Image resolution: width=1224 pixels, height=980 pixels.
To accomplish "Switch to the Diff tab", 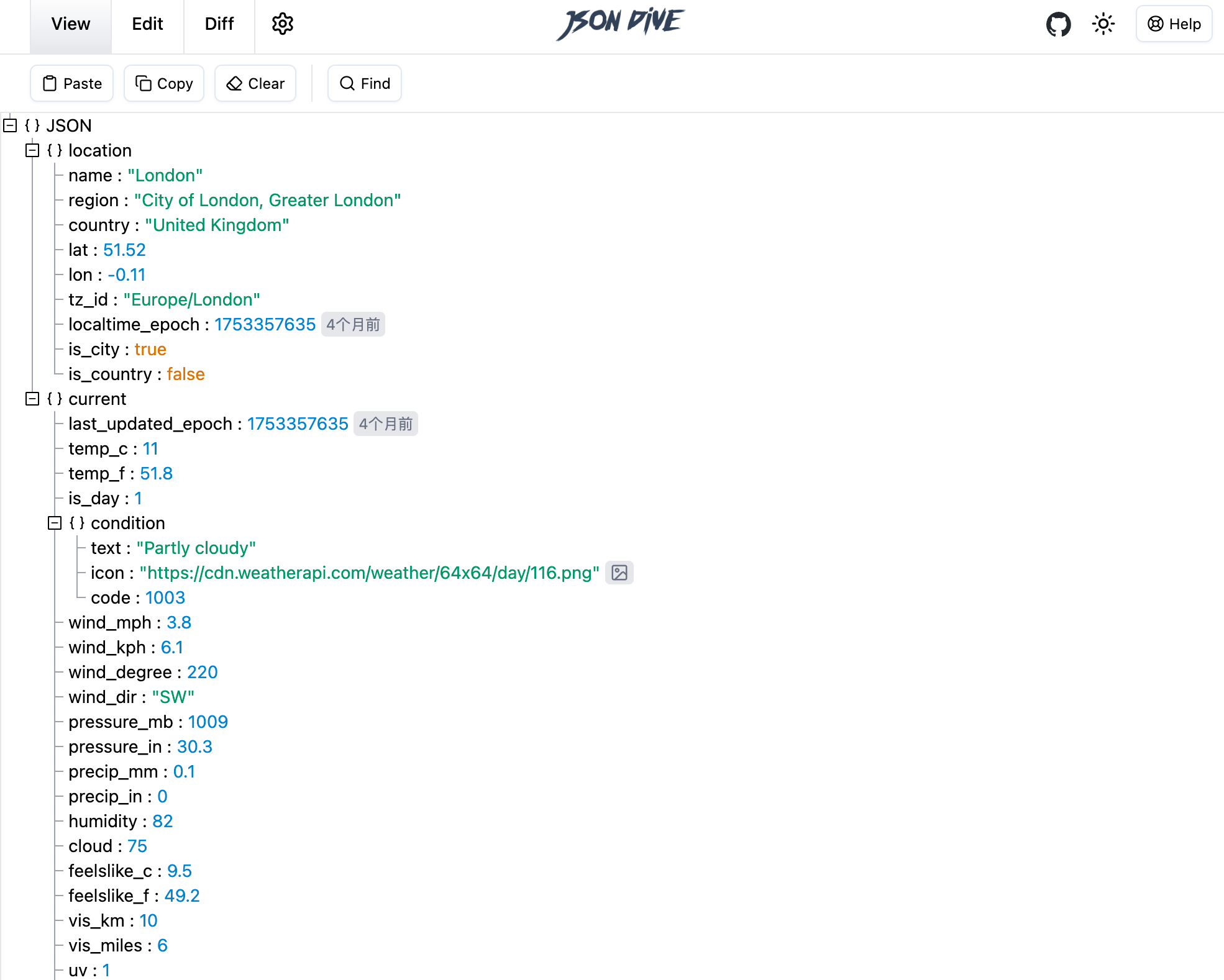I will (x=219, y=24).
